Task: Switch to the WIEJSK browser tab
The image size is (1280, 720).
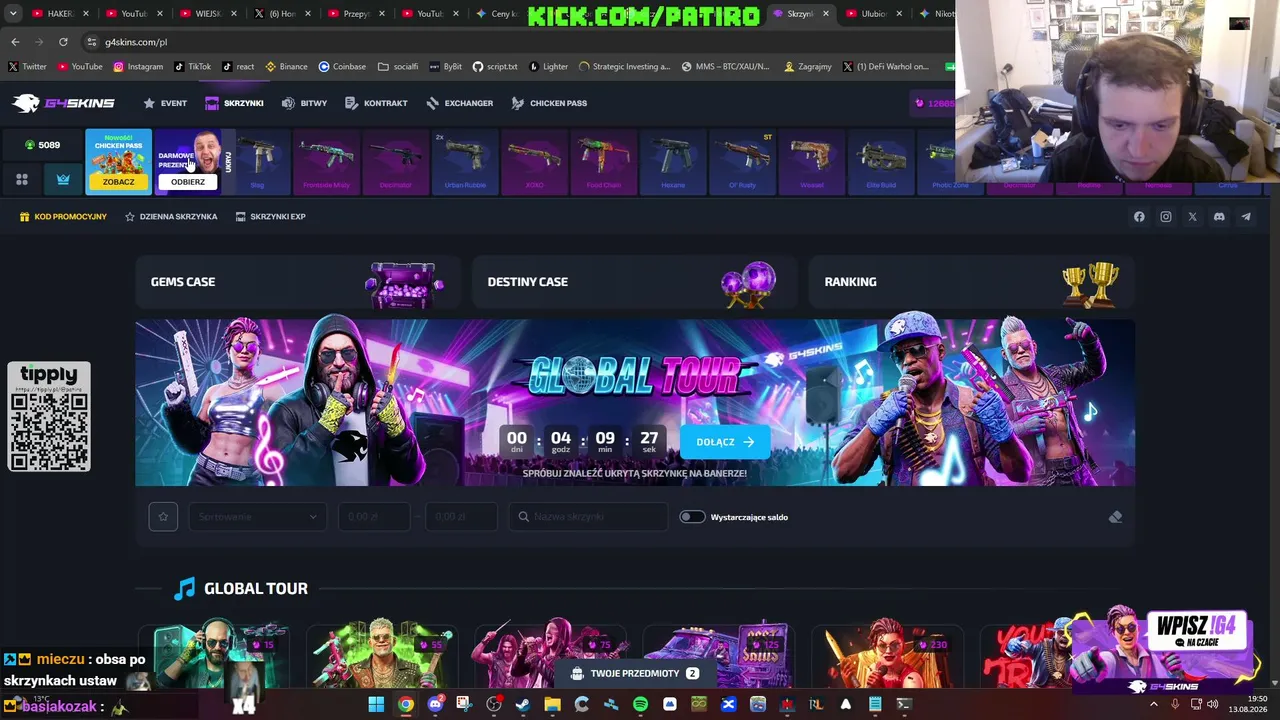Action: [x=208, y=14]
